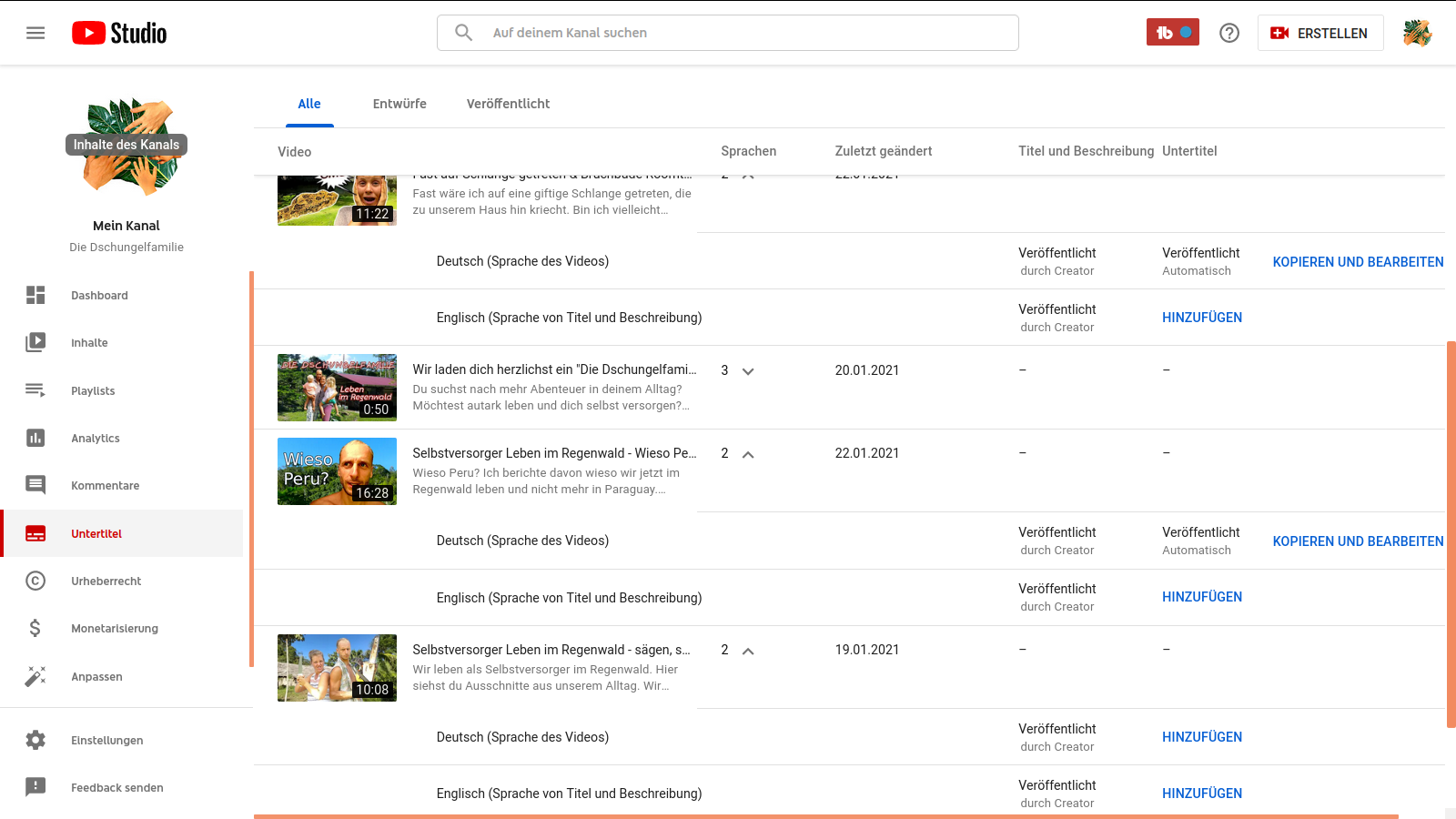1456x819 pixels.
Task: Click the YouTube Studio logo
Action: (119, 33)
